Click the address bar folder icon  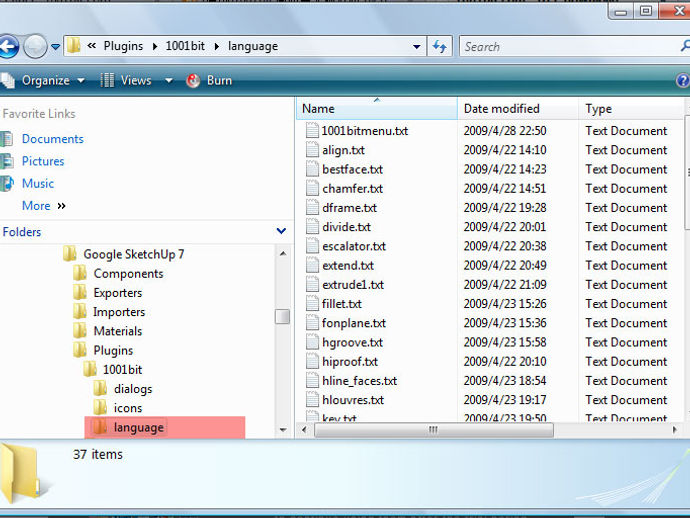click(x=74, y=46)
